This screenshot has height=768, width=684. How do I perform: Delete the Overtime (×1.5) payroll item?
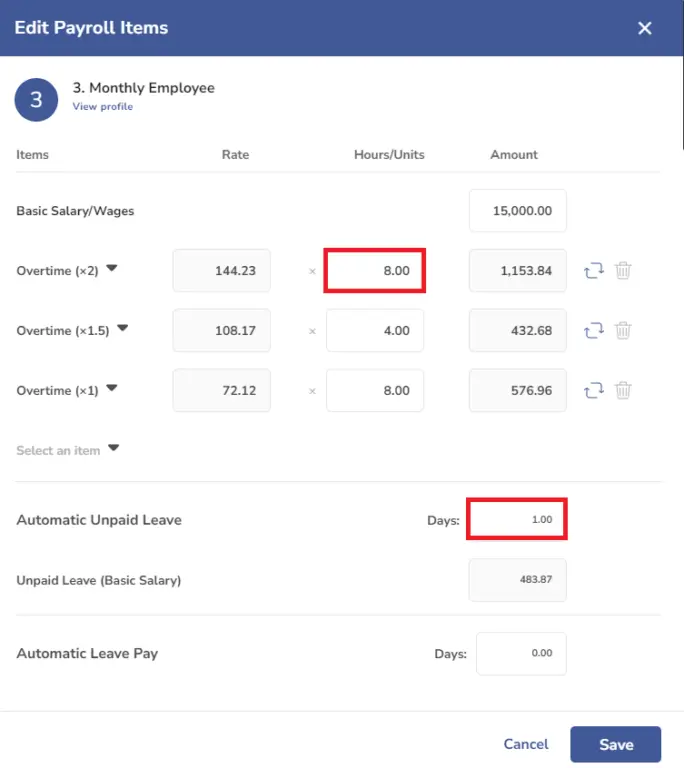pos(623,331)
